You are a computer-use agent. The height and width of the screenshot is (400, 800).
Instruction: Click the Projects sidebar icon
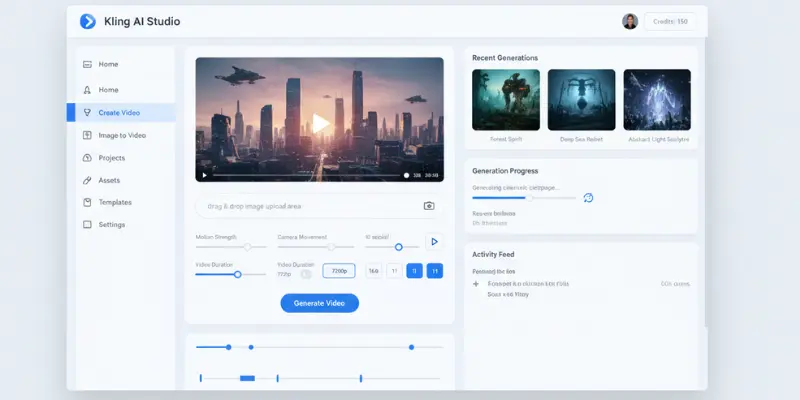[87, 158]
